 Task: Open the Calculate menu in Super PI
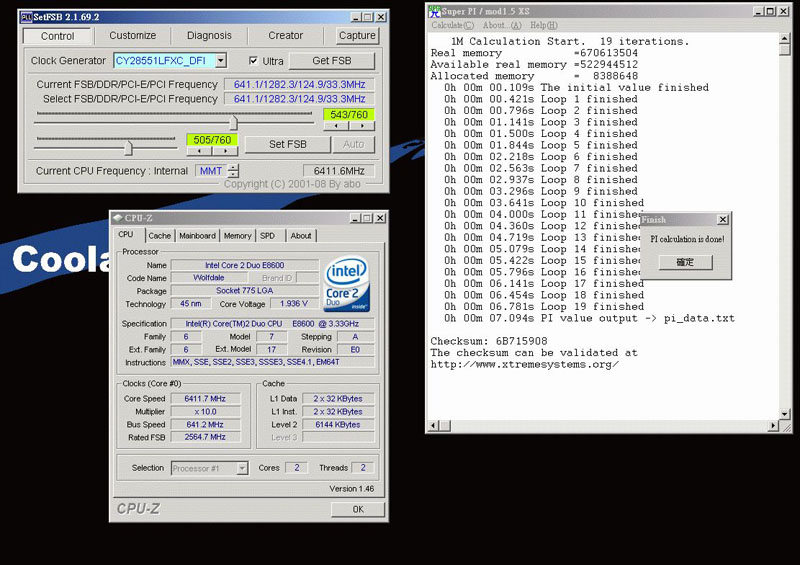(453, 25)
